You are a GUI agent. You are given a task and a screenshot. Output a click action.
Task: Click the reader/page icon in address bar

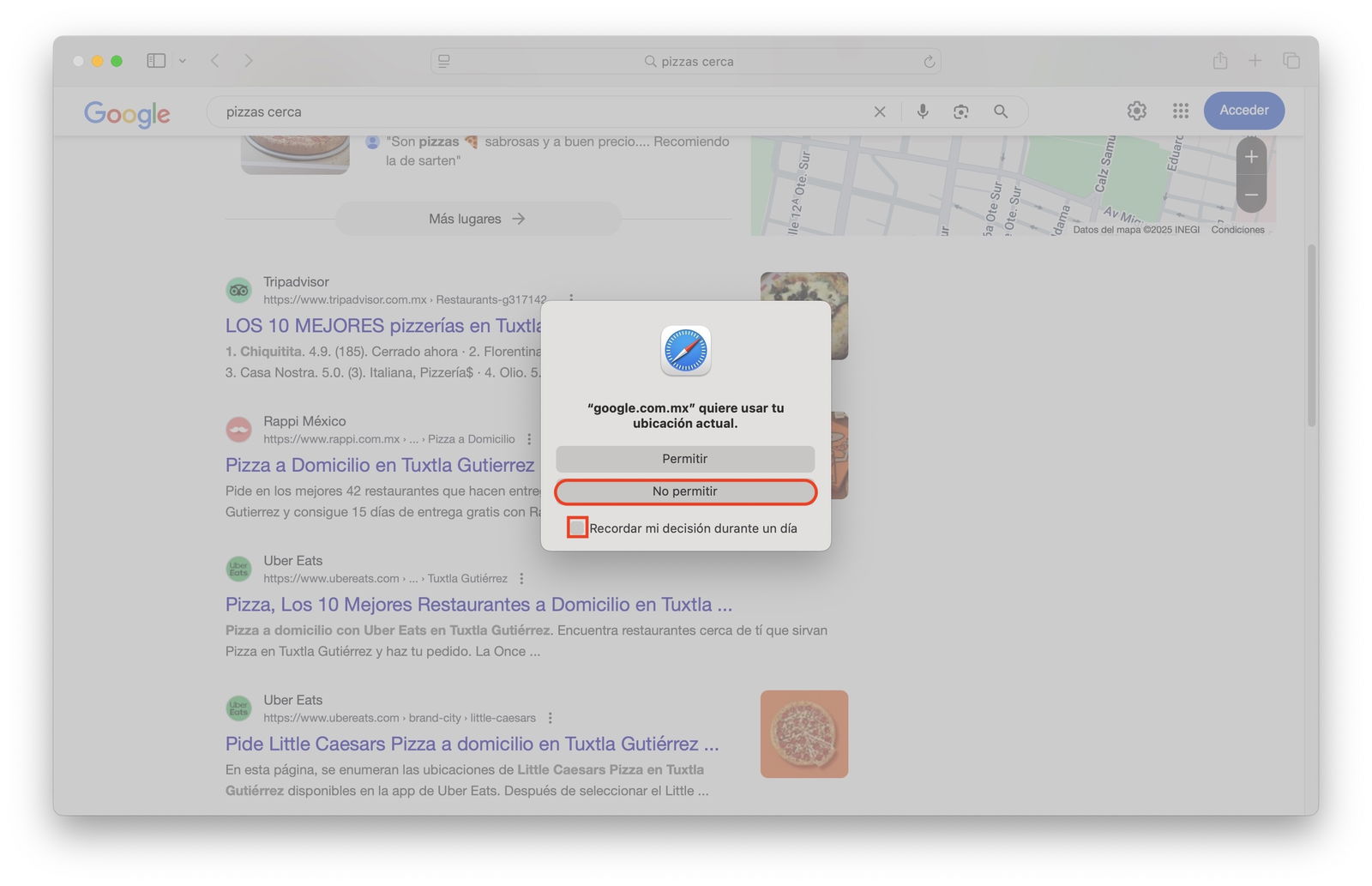click(x=444, y=61)
